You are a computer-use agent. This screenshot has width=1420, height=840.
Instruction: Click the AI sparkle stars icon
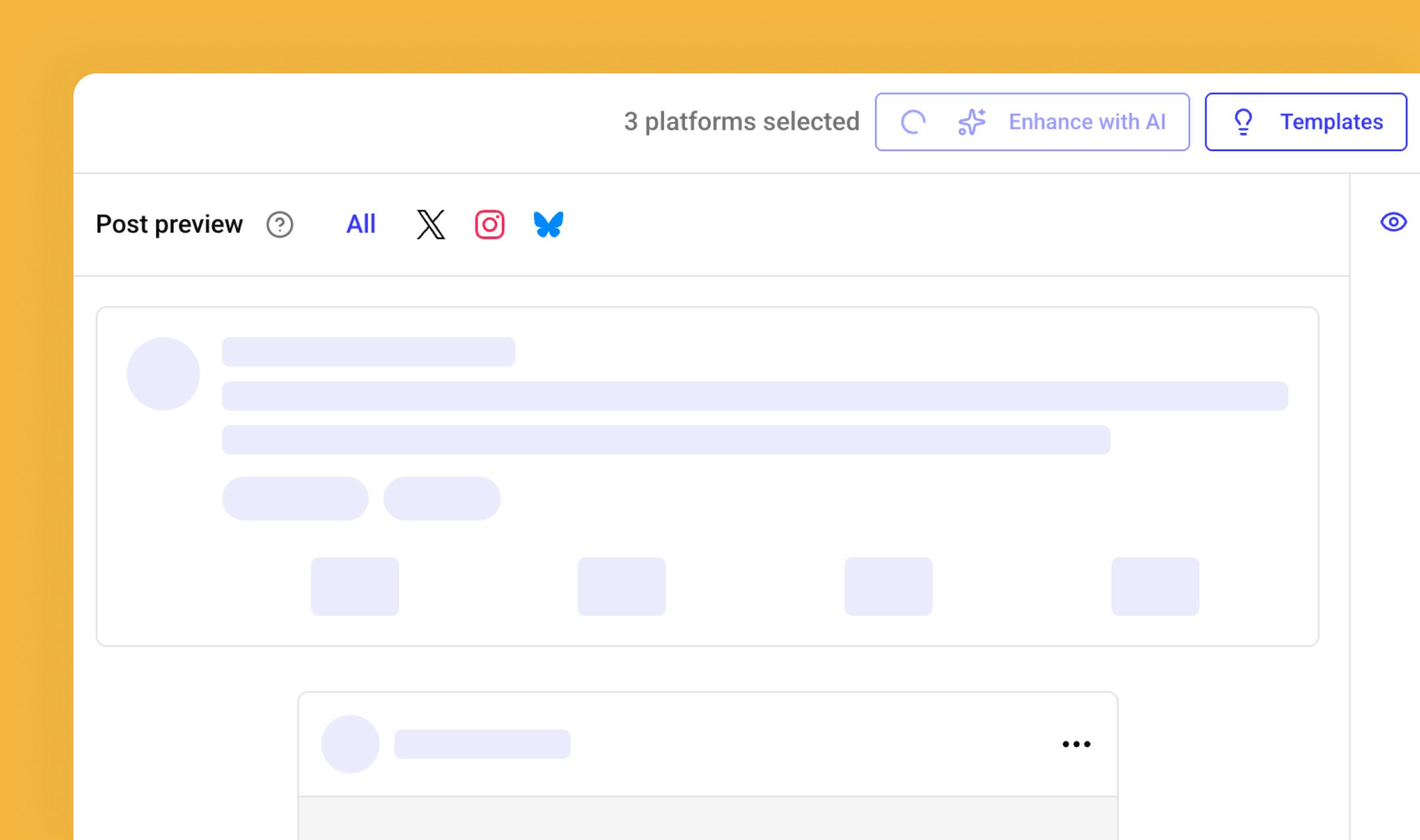[972, 122]
